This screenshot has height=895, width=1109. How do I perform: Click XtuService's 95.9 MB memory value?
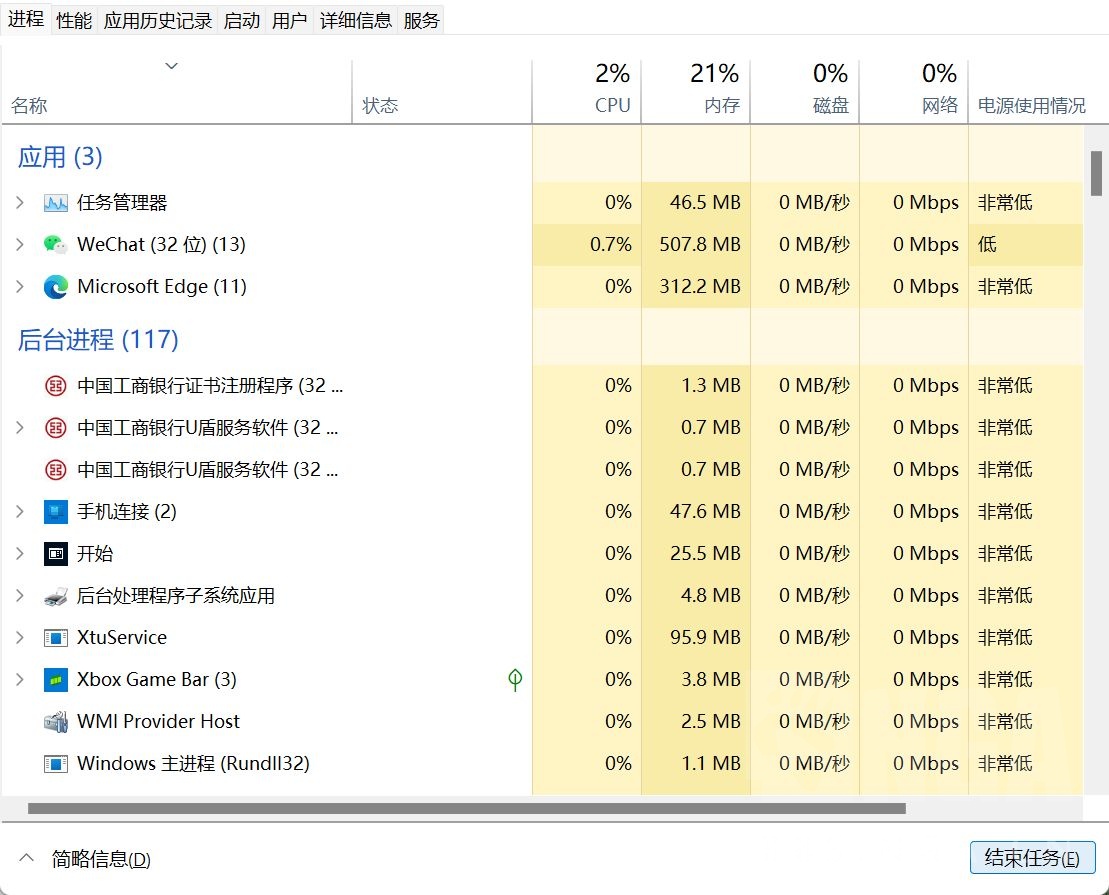click(705, 637)
